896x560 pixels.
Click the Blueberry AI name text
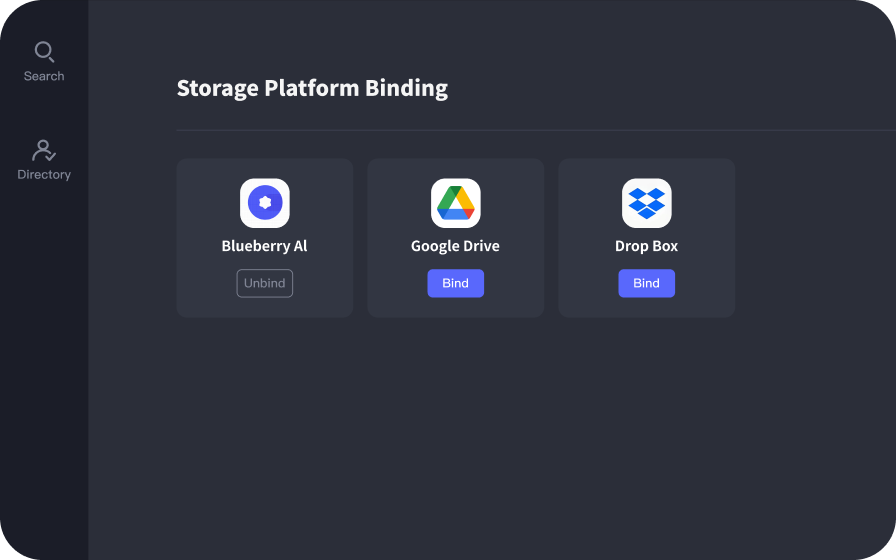point(265,246)
